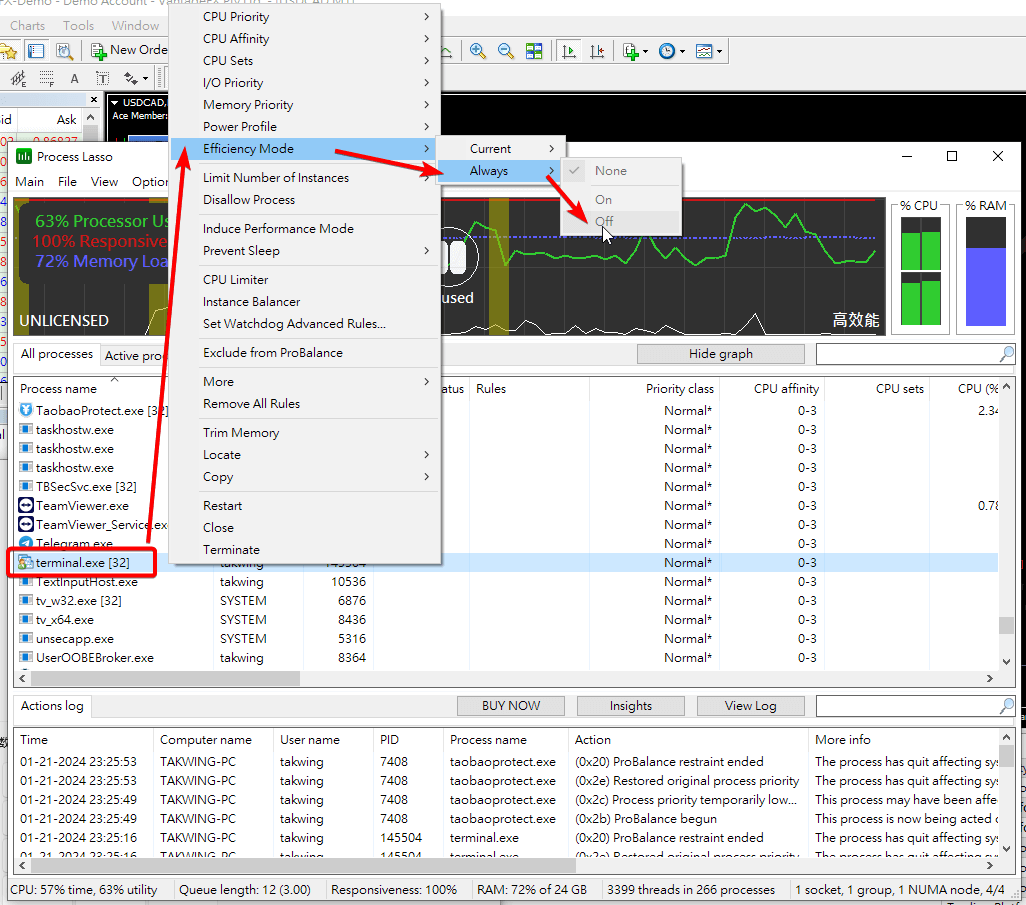Close the Market Watch panel with x
Screen dimensions: 1026x905
pyautogui.click(x=94, y=99)
